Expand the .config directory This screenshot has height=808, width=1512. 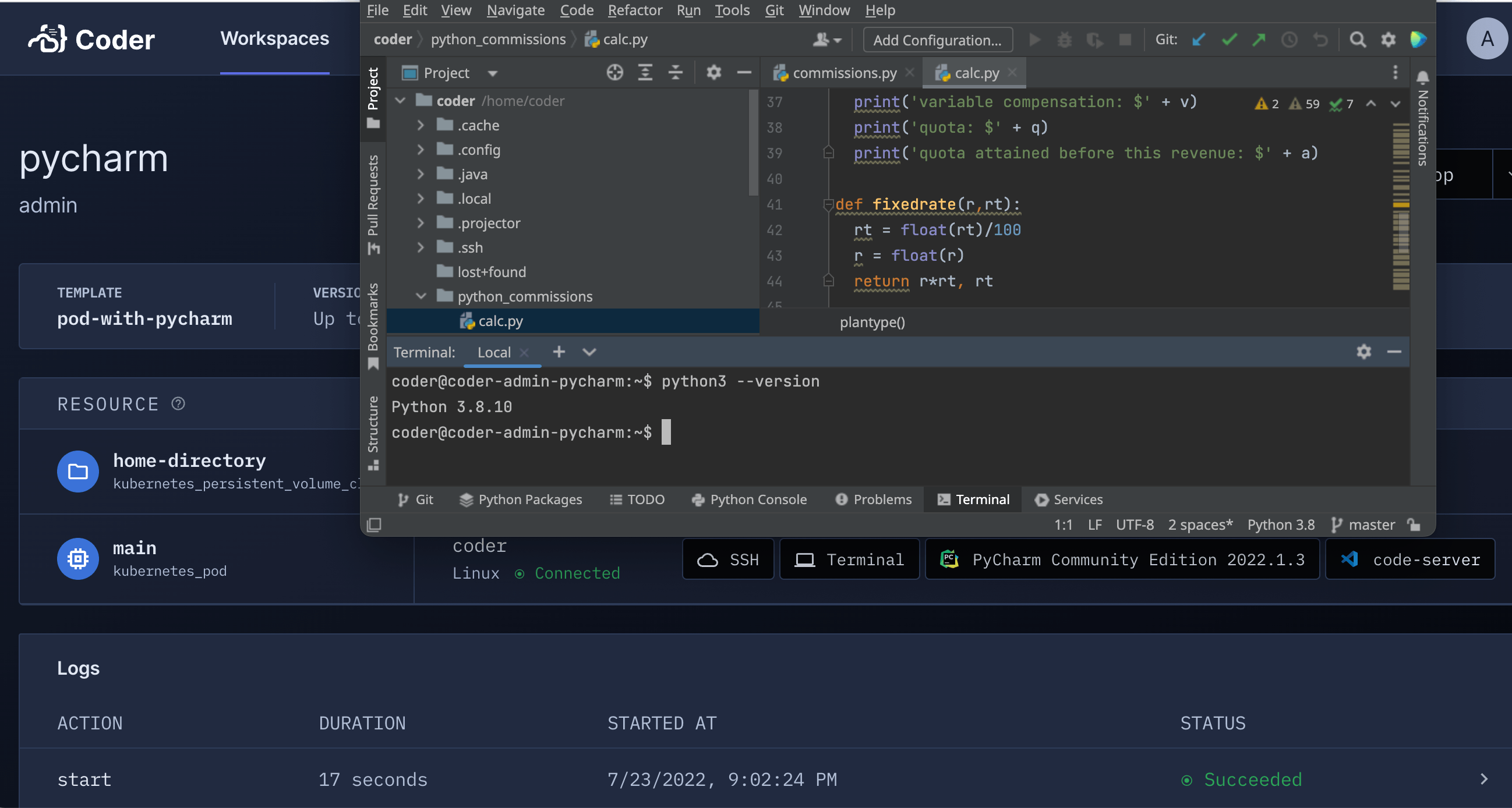tap(420, 149)
